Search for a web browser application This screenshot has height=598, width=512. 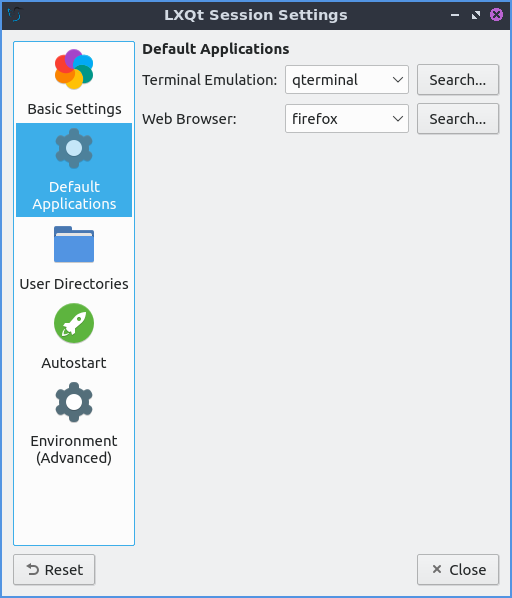tap(458, 119)
